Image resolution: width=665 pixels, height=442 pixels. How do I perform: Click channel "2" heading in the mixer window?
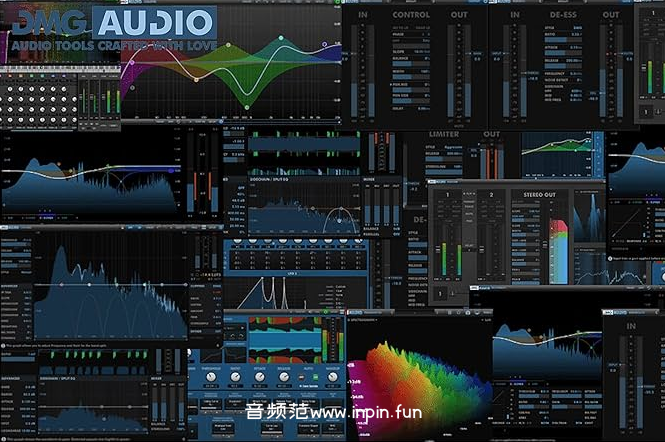tap(491, 195)
